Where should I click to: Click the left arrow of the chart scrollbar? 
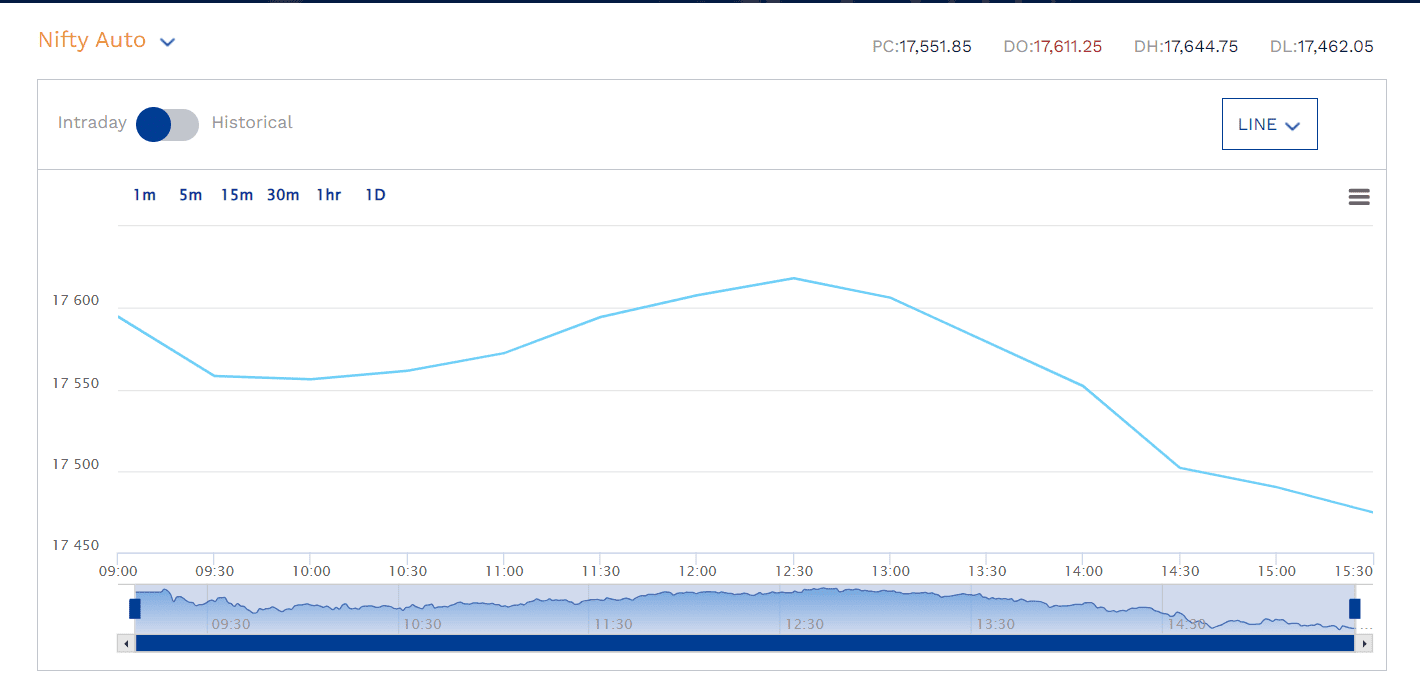(x=126, y=643)
